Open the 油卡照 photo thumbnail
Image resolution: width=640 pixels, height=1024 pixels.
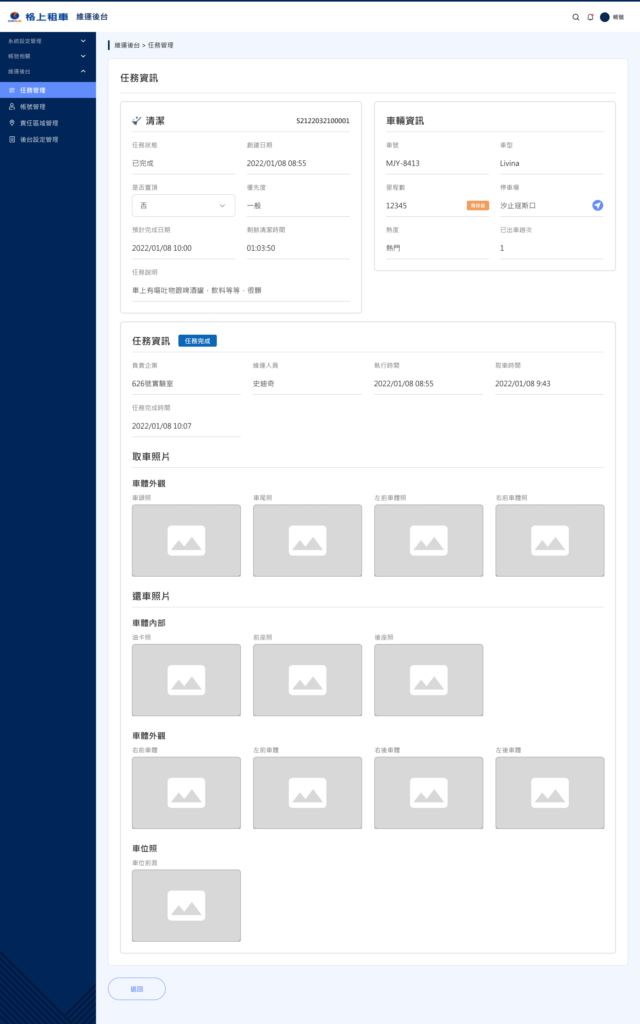pyautogui.click(x=186, y=680)
